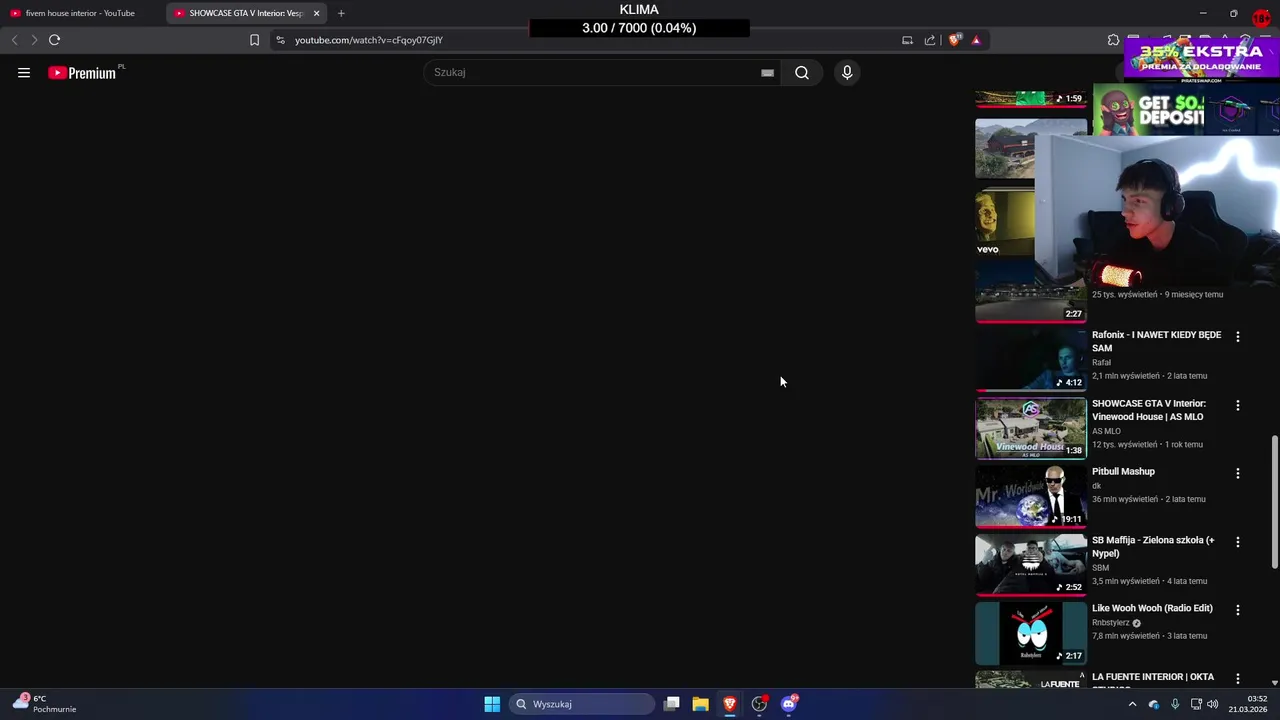This screenshot has height=720, width=1280.
Task: Open the SBM channel name
Action: [1100, 568]
